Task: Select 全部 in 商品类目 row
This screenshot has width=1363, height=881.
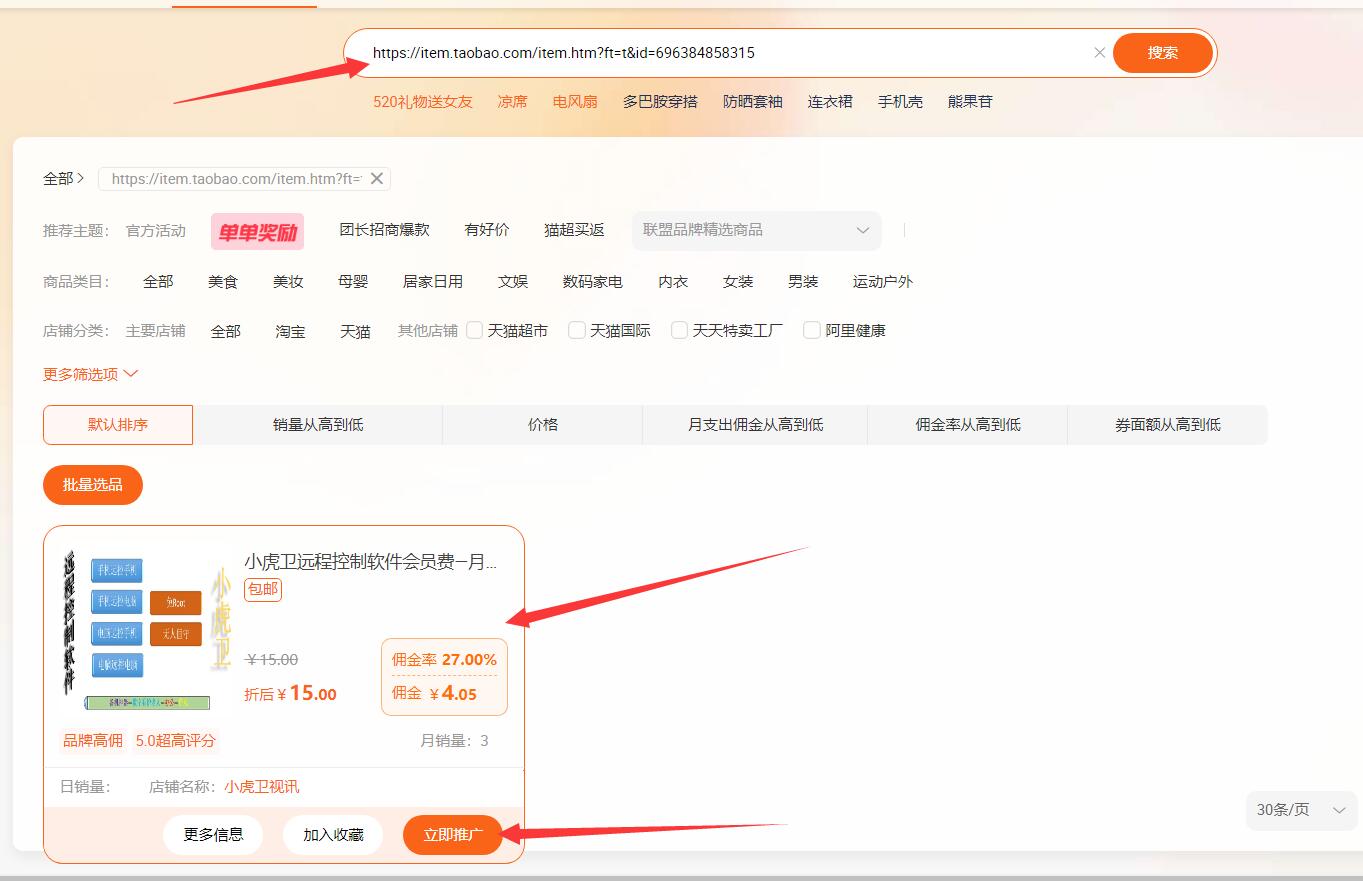Action: [x=158, y=282]
